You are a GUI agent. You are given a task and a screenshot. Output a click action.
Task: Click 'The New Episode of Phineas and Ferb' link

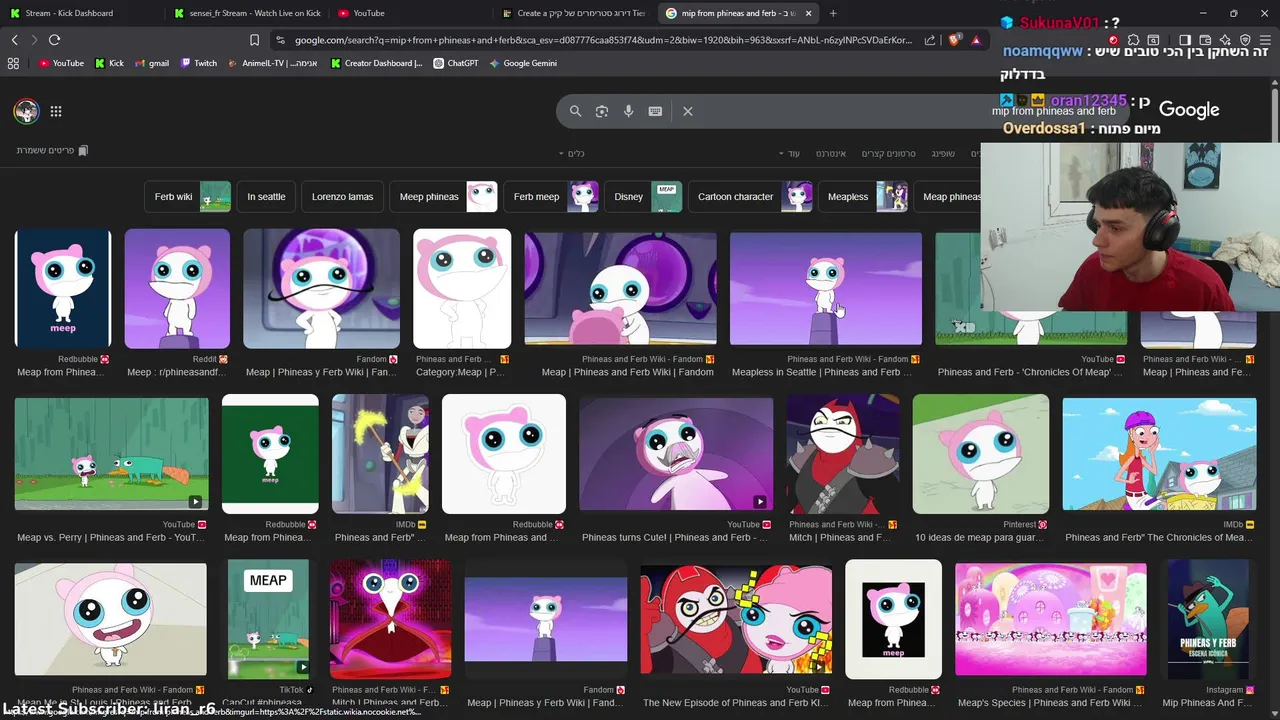click(735, 703)
